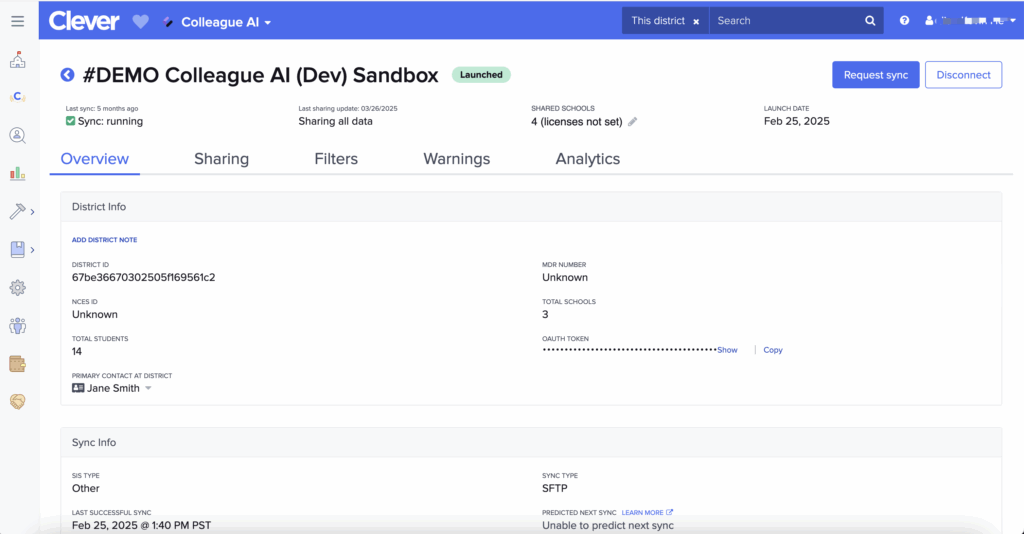Viewport: 1024px width, 534px height.
Task: Click the blue back arrow icon
Action: tap(68, 75)
